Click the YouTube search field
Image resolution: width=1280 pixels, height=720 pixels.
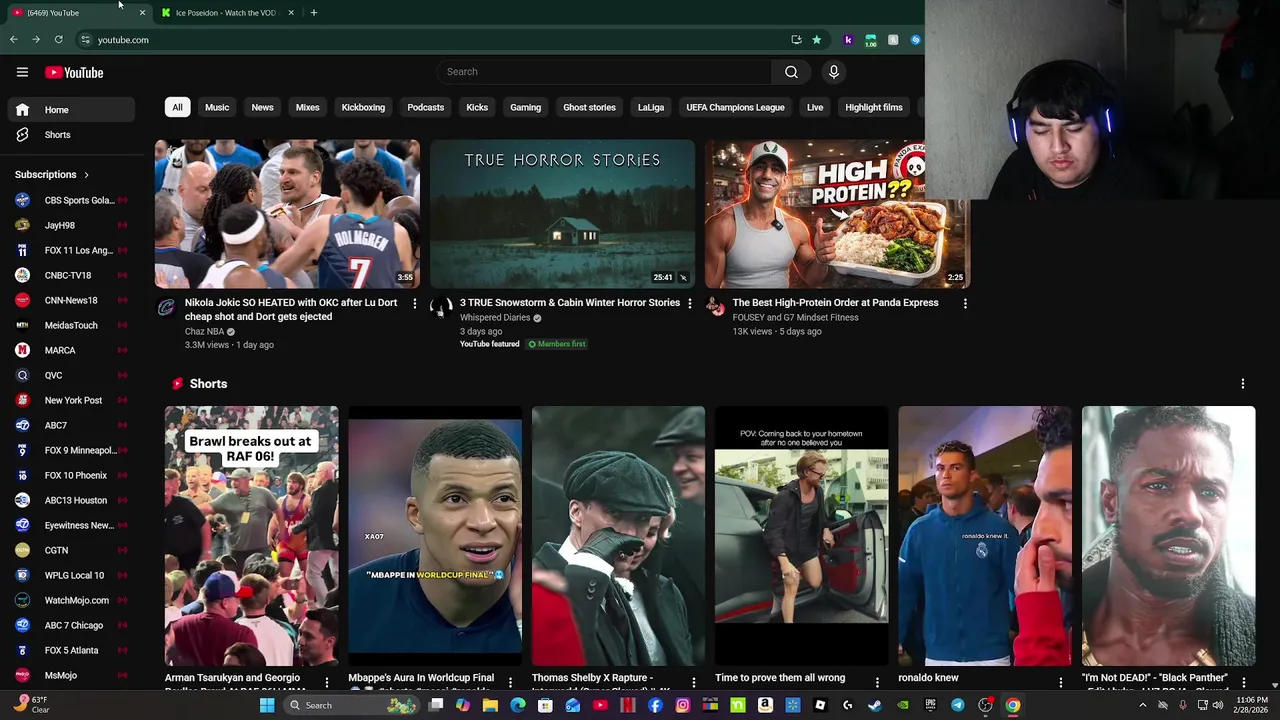[605, 72]
